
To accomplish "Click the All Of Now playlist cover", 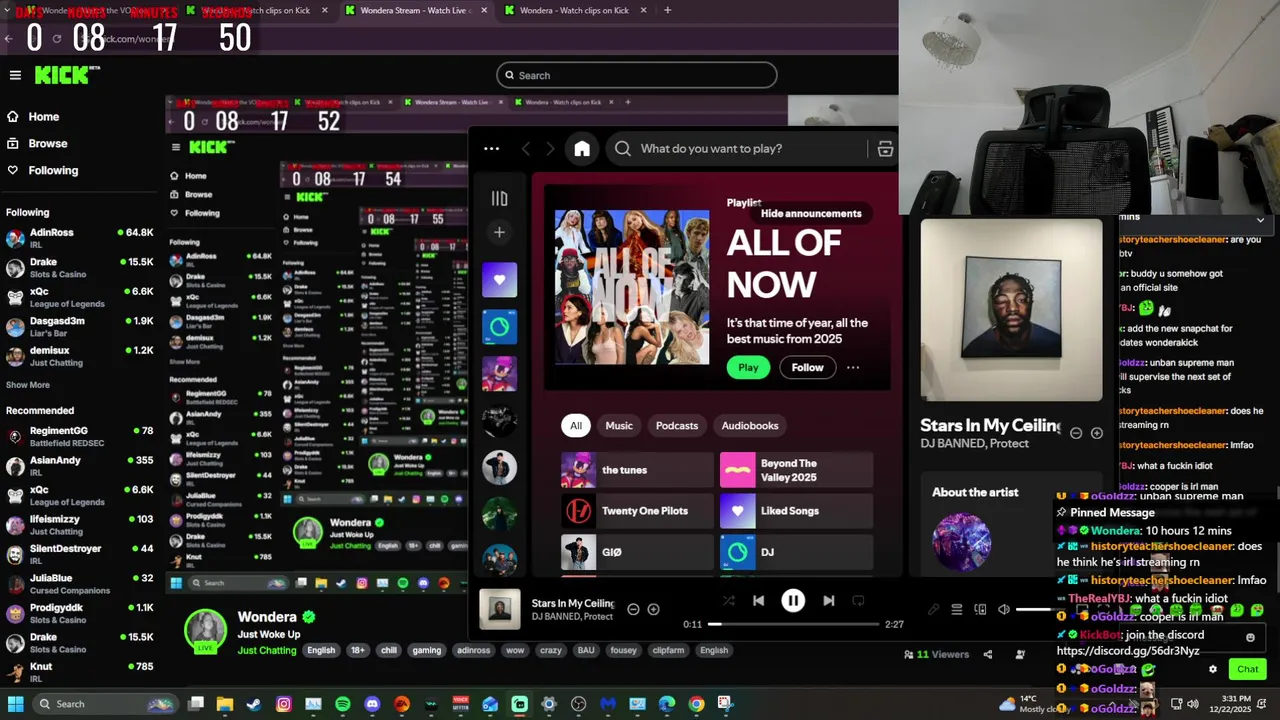I will pos(632,287).
